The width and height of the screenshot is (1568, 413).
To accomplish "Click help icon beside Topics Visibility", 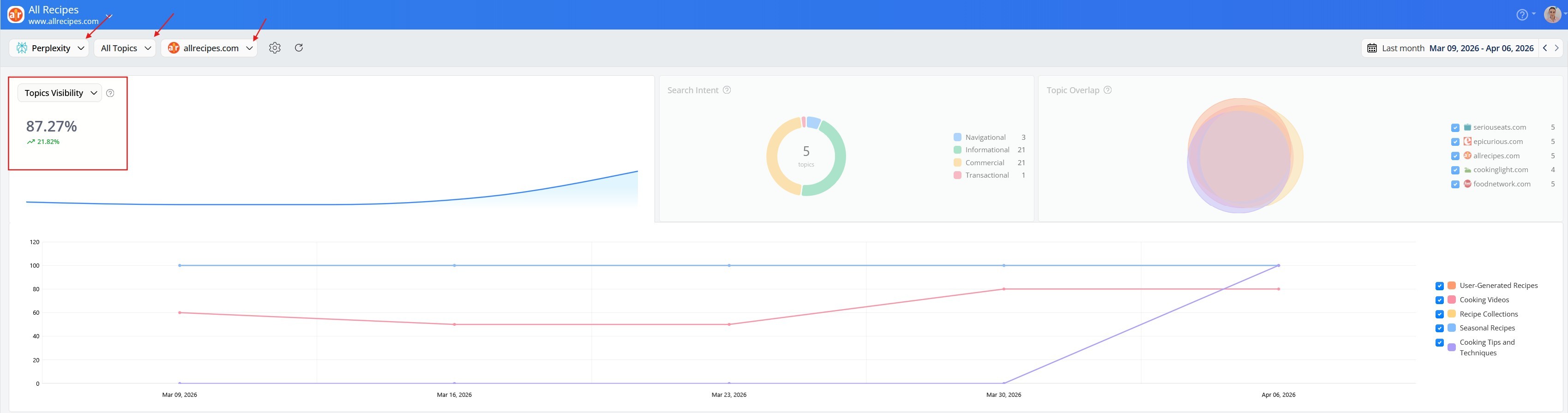I will point(110,93).
